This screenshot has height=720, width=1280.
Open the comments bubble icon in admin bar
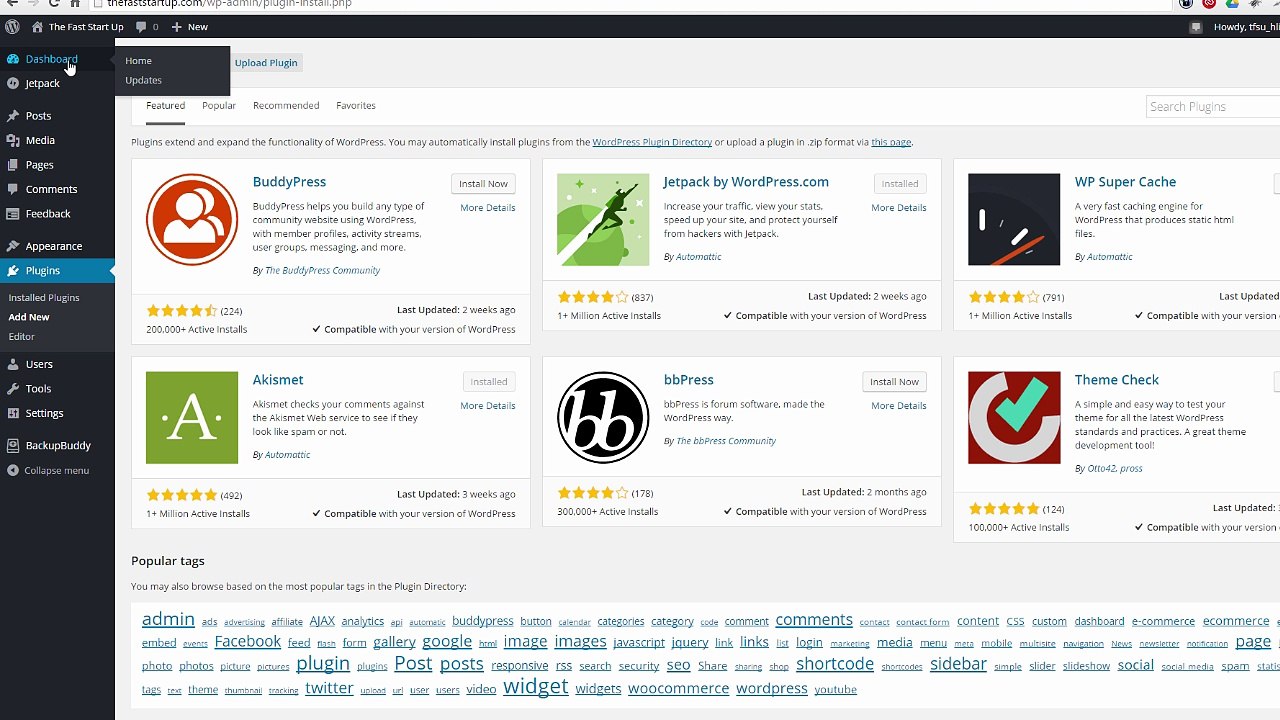(141, 27)
